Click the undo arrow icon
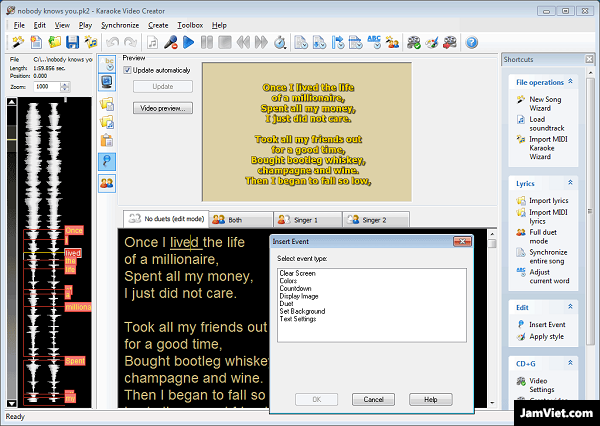Image resolution: width=600 pixels, height=426 pixels. coord(112,42)
